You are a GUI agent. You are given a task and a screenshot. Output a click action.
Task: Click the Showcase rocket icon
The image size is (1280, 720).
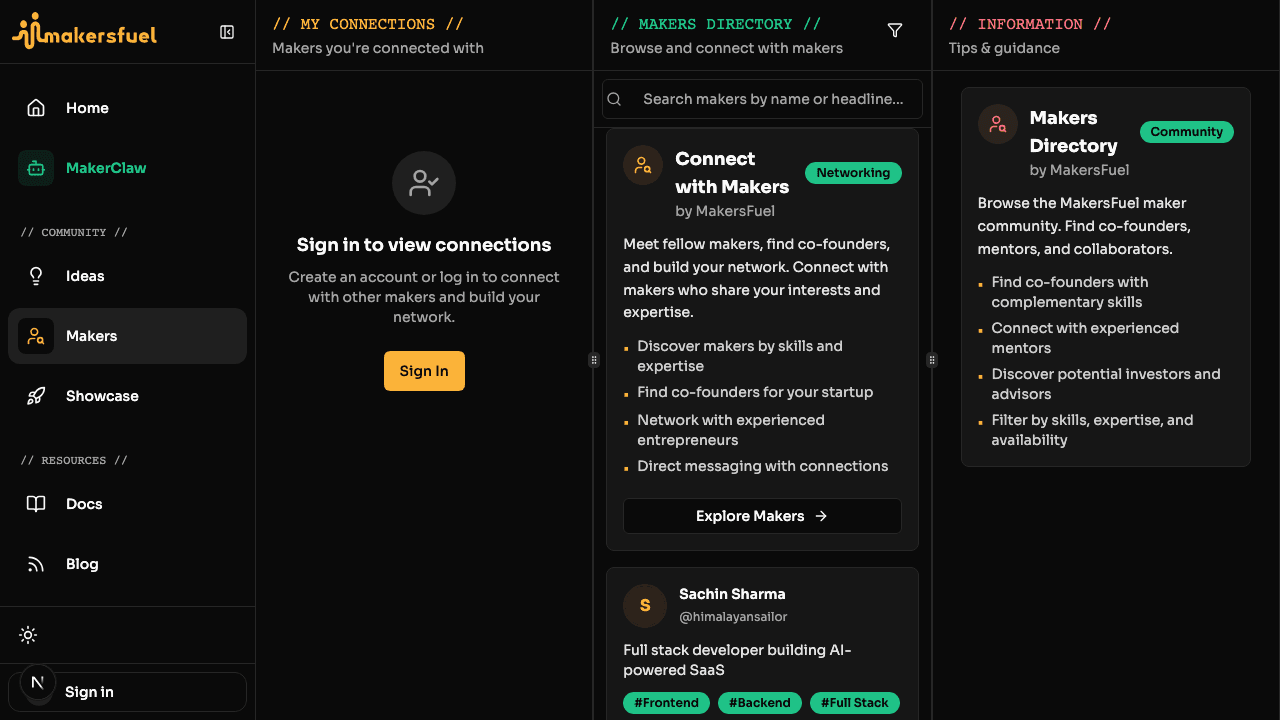tap(36, 396)
